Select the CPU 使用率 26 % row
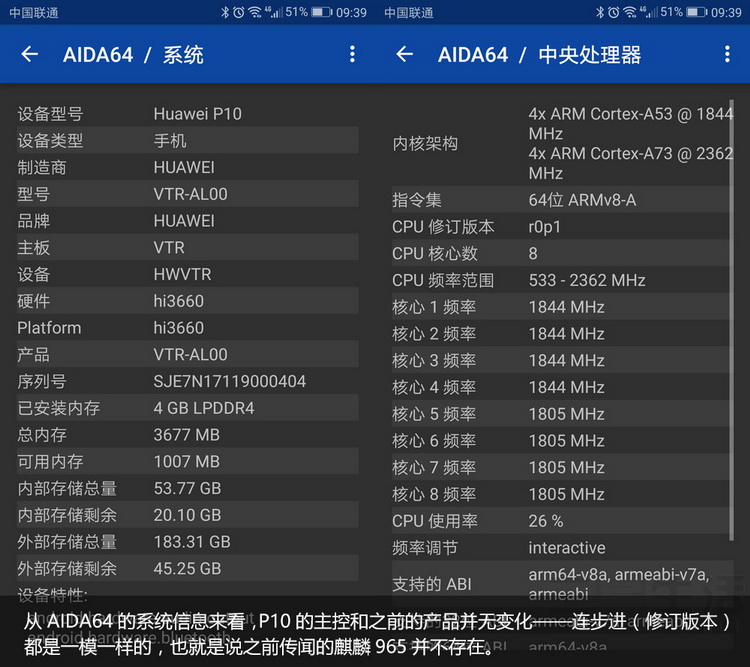 pyautogui.click(x=562, y=521)
